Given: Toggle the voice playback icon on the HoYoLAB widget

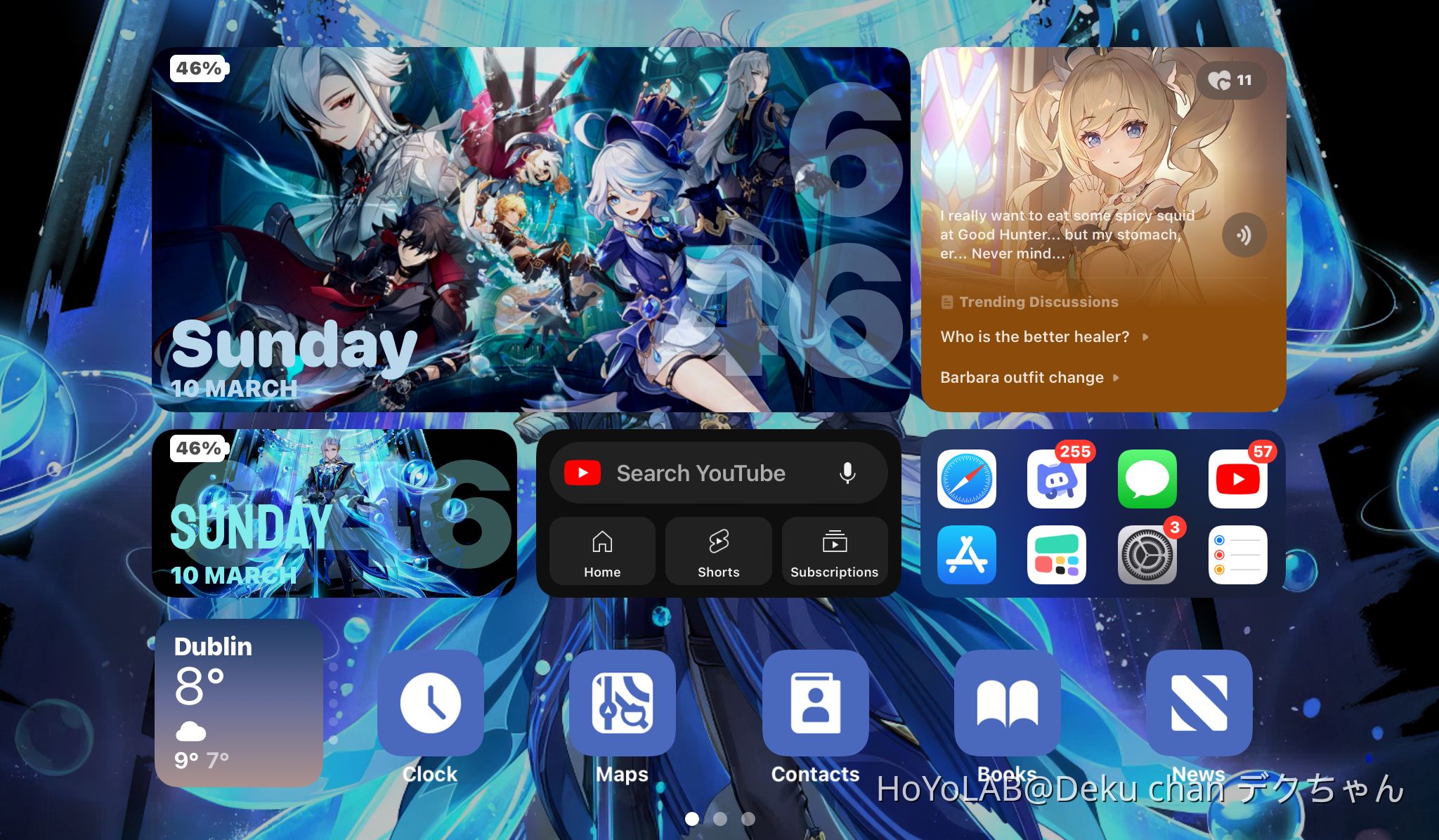Looking at the screenshot, I should (1244, 235).
